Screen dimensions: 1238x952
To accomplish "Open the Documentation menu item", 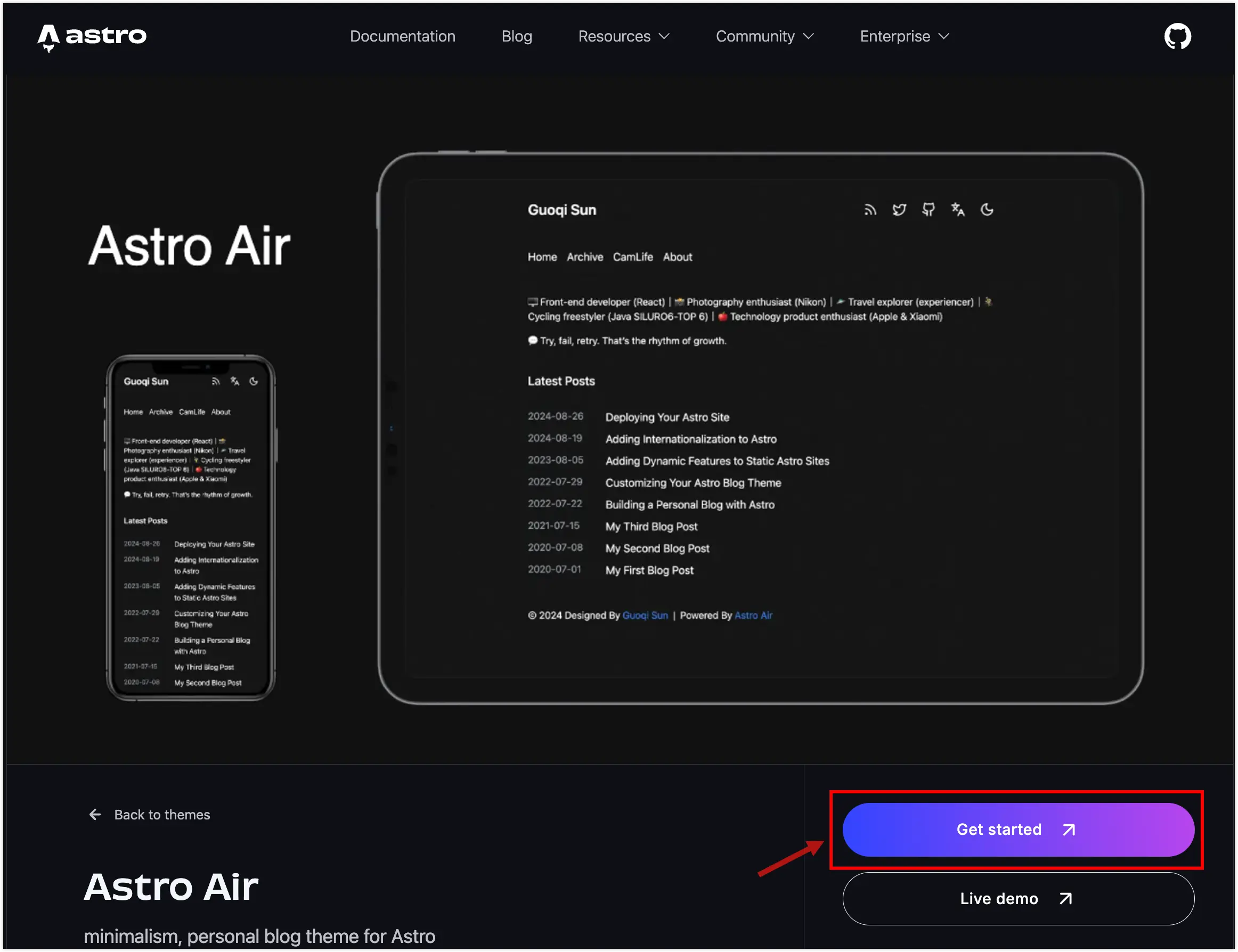I will [403, 36].
